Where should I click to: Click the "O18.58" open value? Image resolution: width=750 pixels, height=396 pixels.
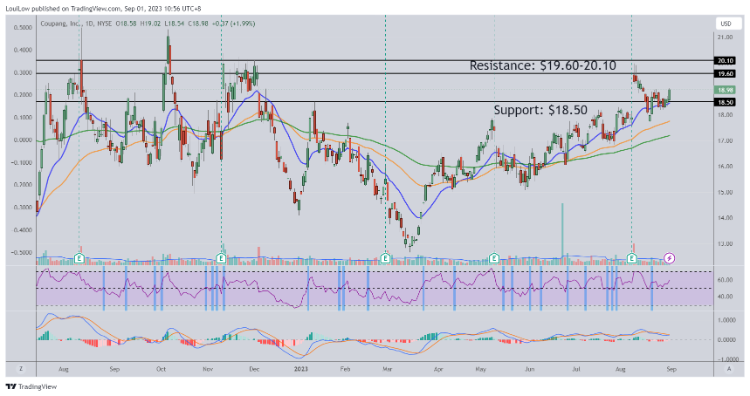pyautogui.click(x=126, y=23)
